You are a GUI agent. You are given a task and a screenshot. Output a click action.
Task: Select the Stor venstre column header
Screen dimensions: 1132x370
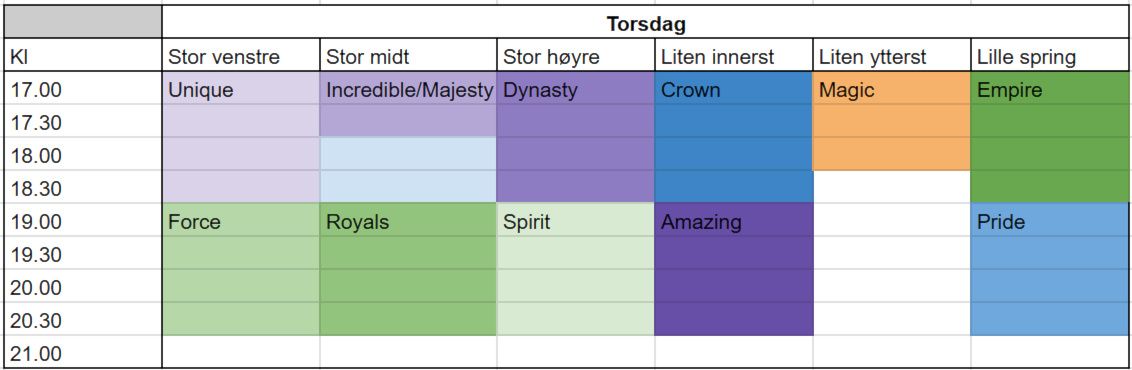[x=241, y=56]
